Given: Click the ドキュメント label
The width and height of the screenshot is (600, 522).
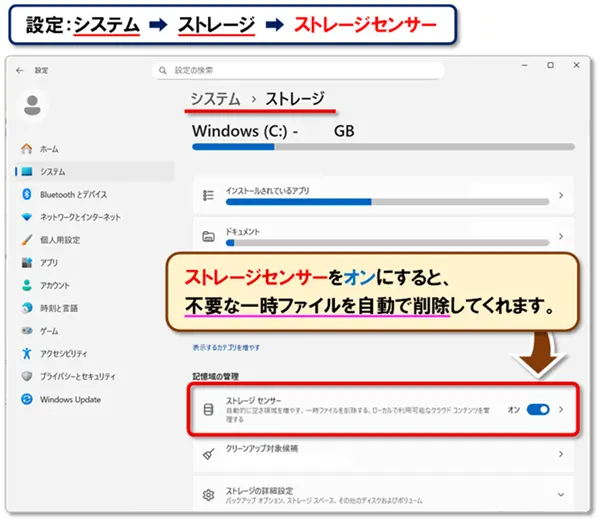Looking at the screenshot, I should coord(243,232).
